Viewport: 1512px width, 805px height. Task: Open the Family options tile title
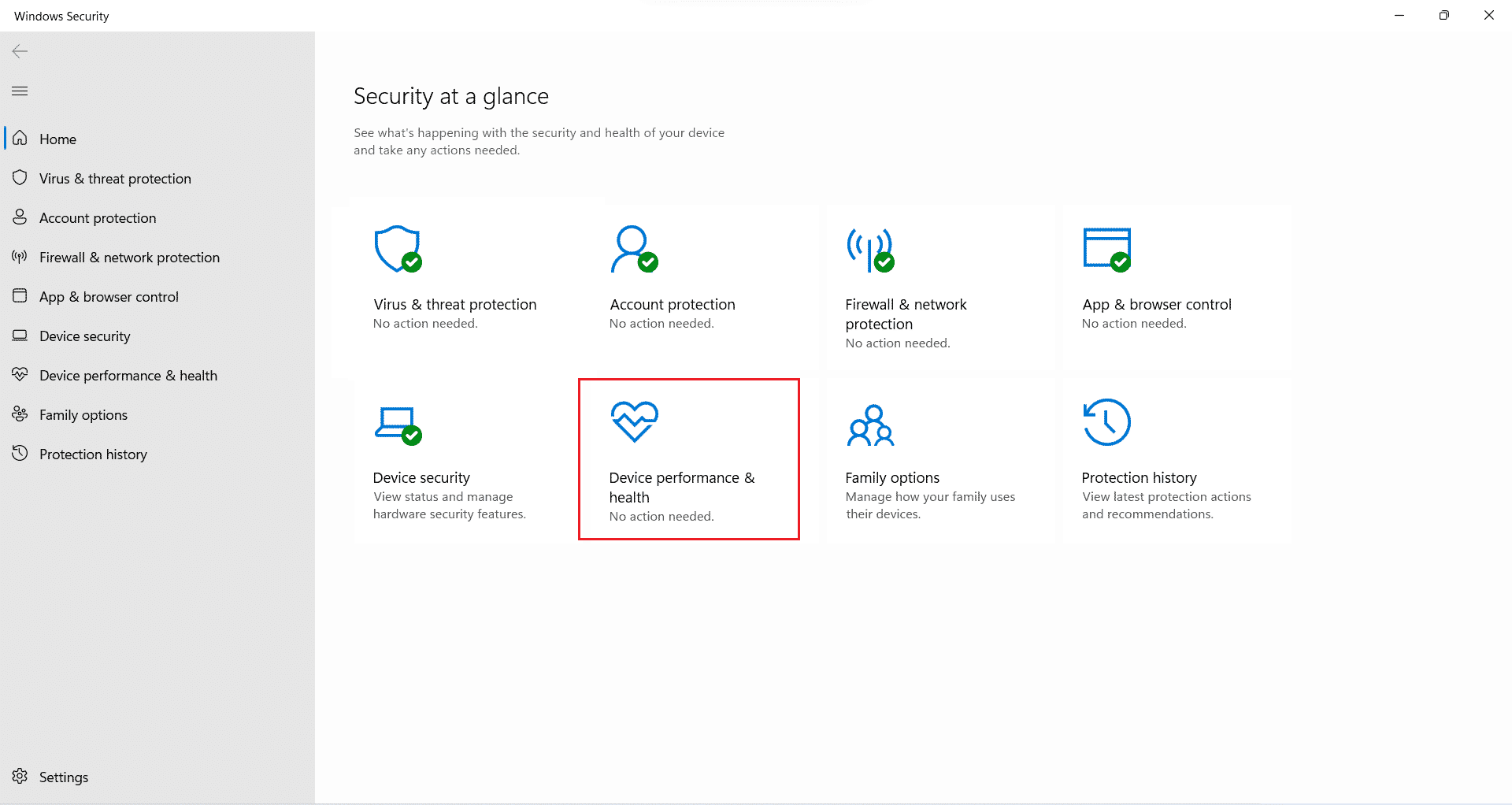click(892, 478)
